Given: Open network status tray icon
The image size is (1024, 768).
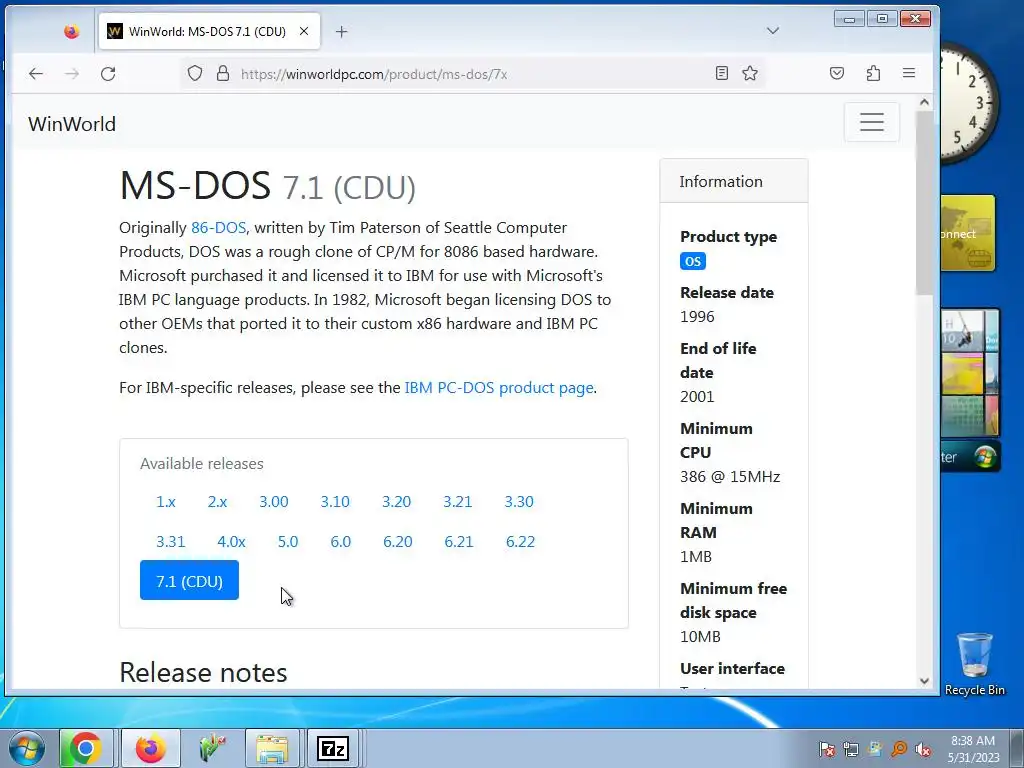Looking at the screenshot, I should [x=850, y=748].
